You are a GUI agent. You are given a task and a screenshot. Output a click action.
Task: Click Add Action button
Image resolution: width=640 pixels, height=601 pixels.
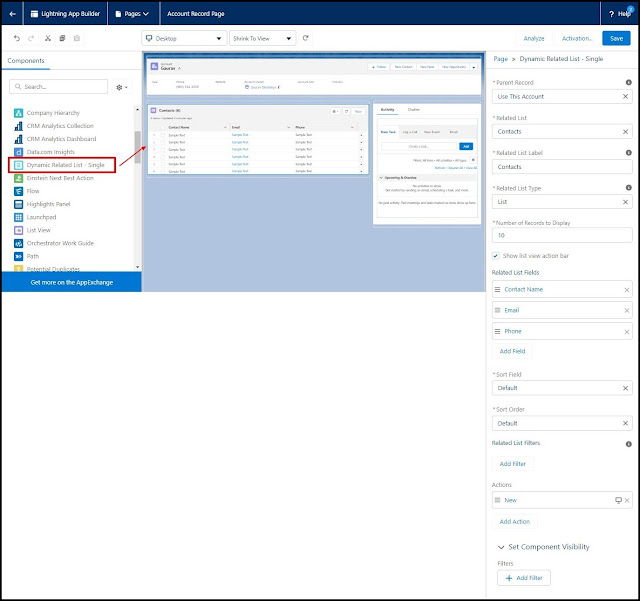[x=515, y=522]
